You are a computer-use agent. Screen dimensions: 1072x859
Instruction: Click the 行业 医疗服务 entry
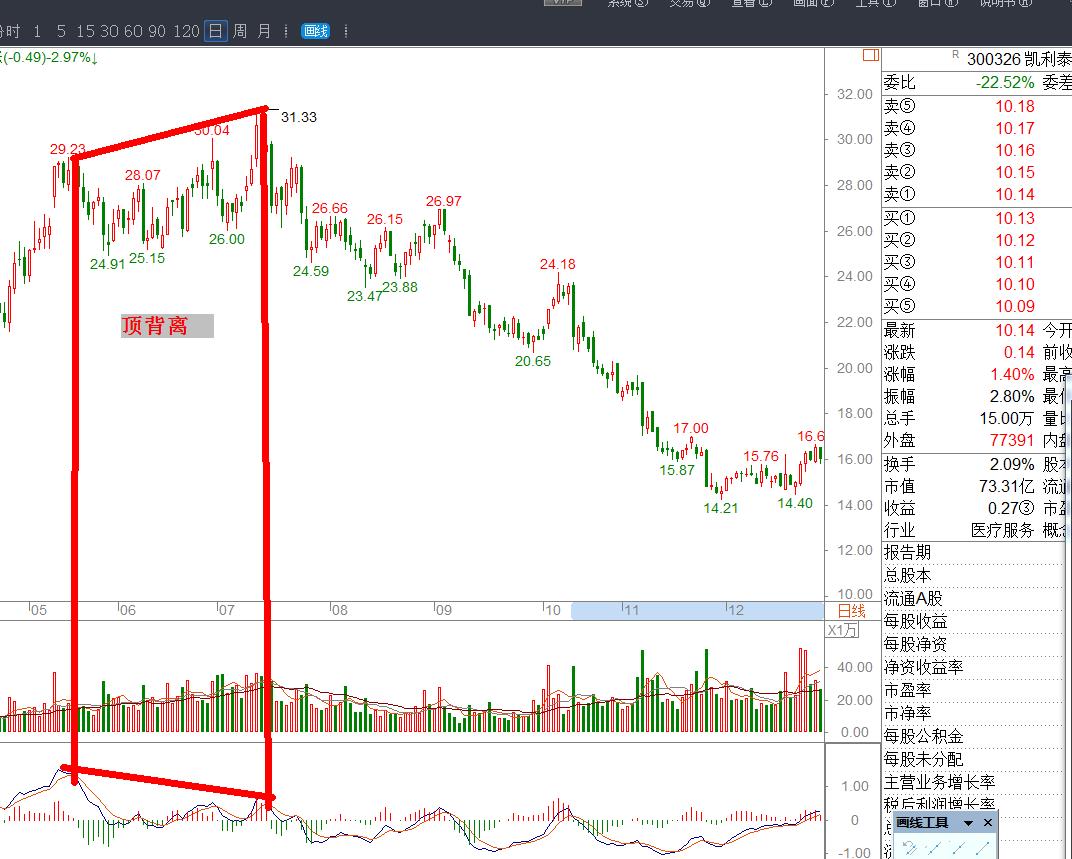point(1002,530)
